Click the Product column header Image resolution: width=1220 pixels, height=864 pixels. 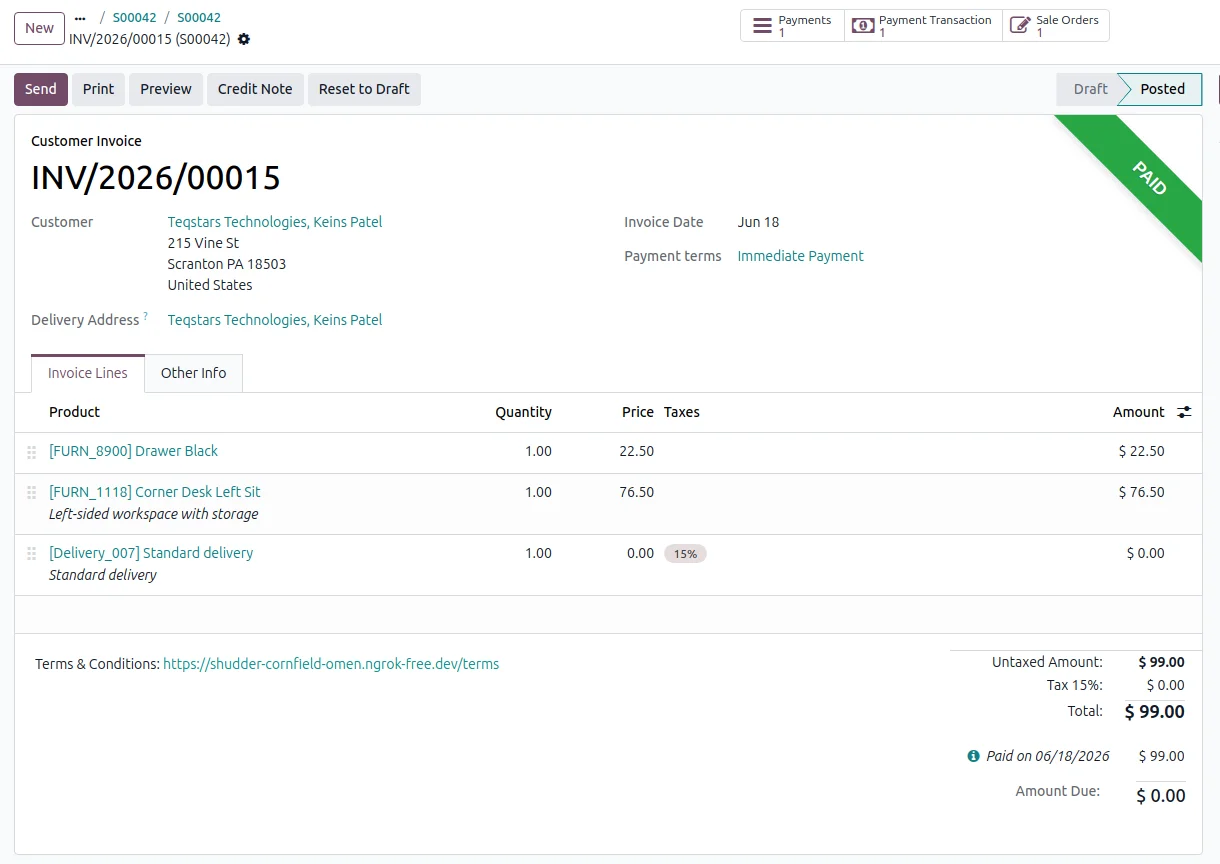click(x=75, y=412)
